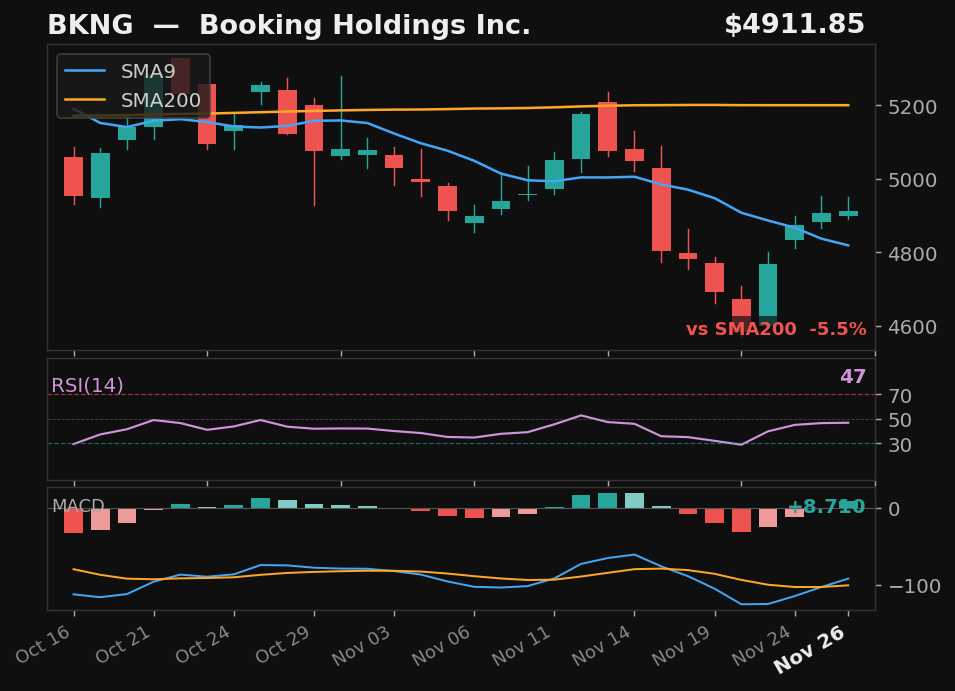955x691 pixels.
Task: Click the 4600 price axis label
Action: pos(912,328)
